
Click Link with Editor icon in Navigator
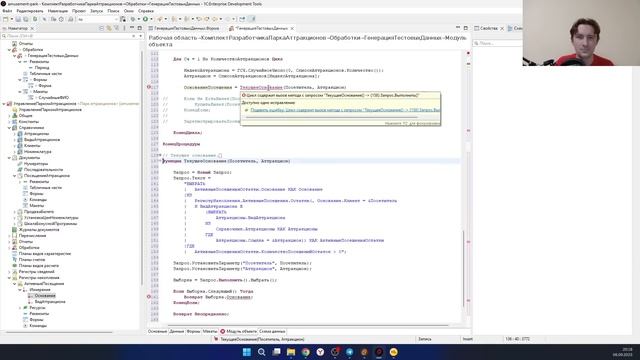[x=109, y=28]
